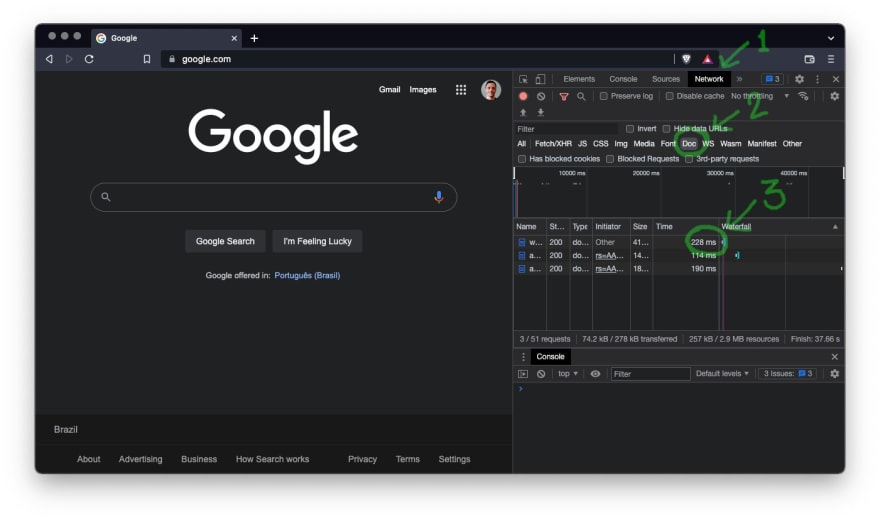Viewport: 880px width, 520px height.
Task: Export HAR file with download arrow
Action: 540,112
